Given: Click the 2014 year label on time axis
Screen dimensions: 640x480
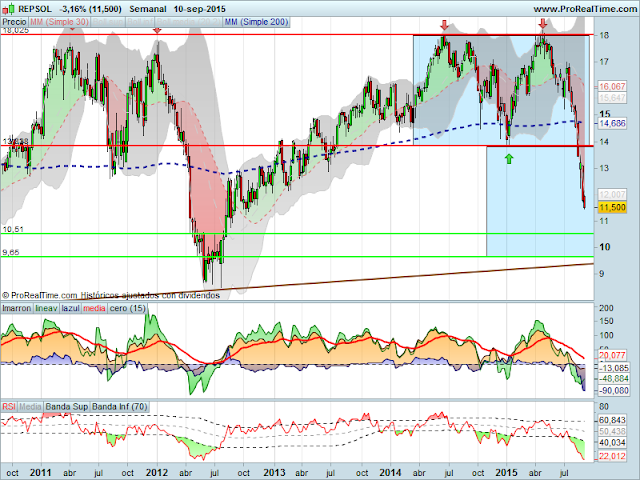Looking at the screenshot, I should 390,472.
